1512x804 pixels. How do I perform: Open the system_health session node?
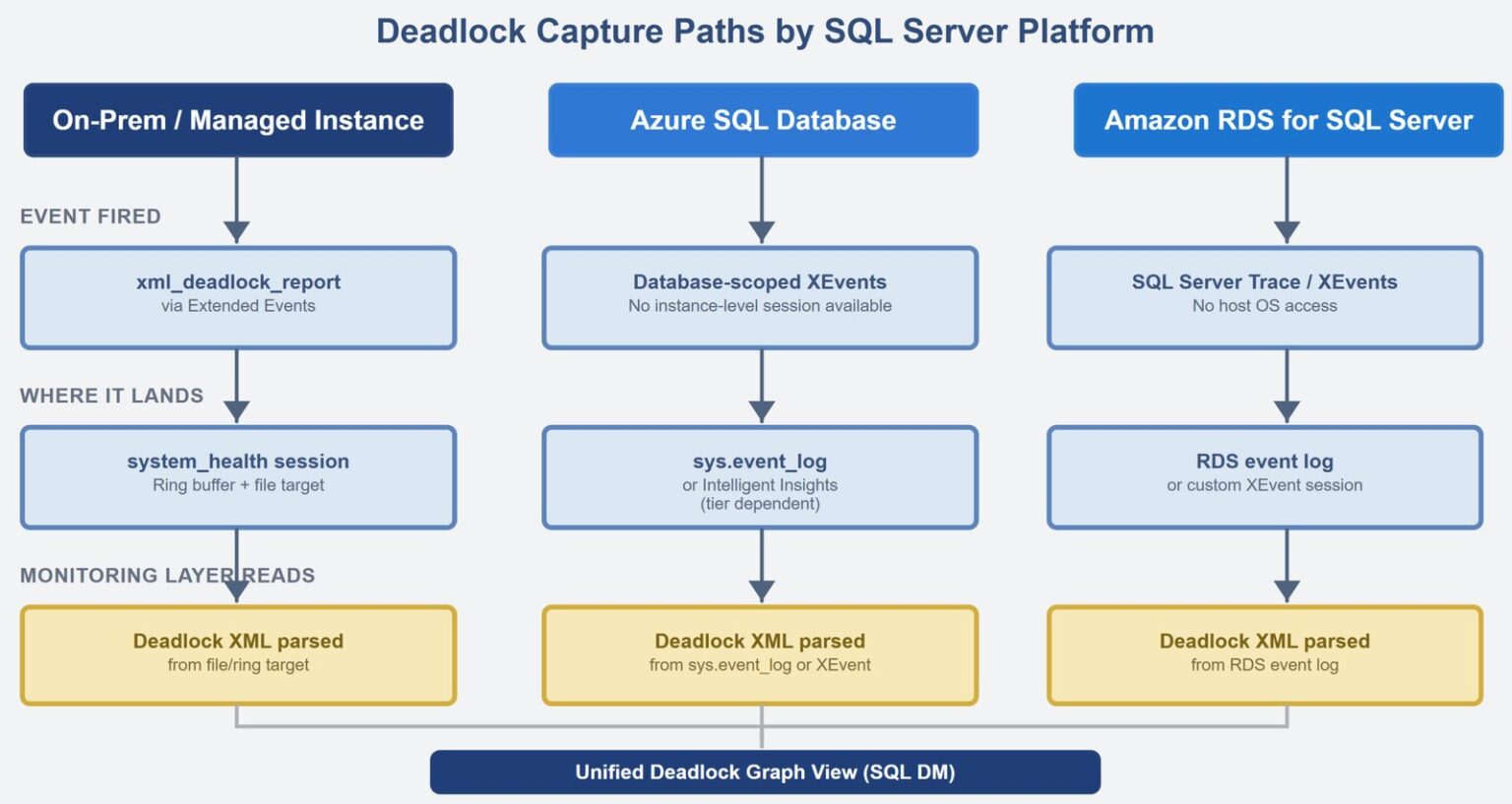tap(238, 475)
